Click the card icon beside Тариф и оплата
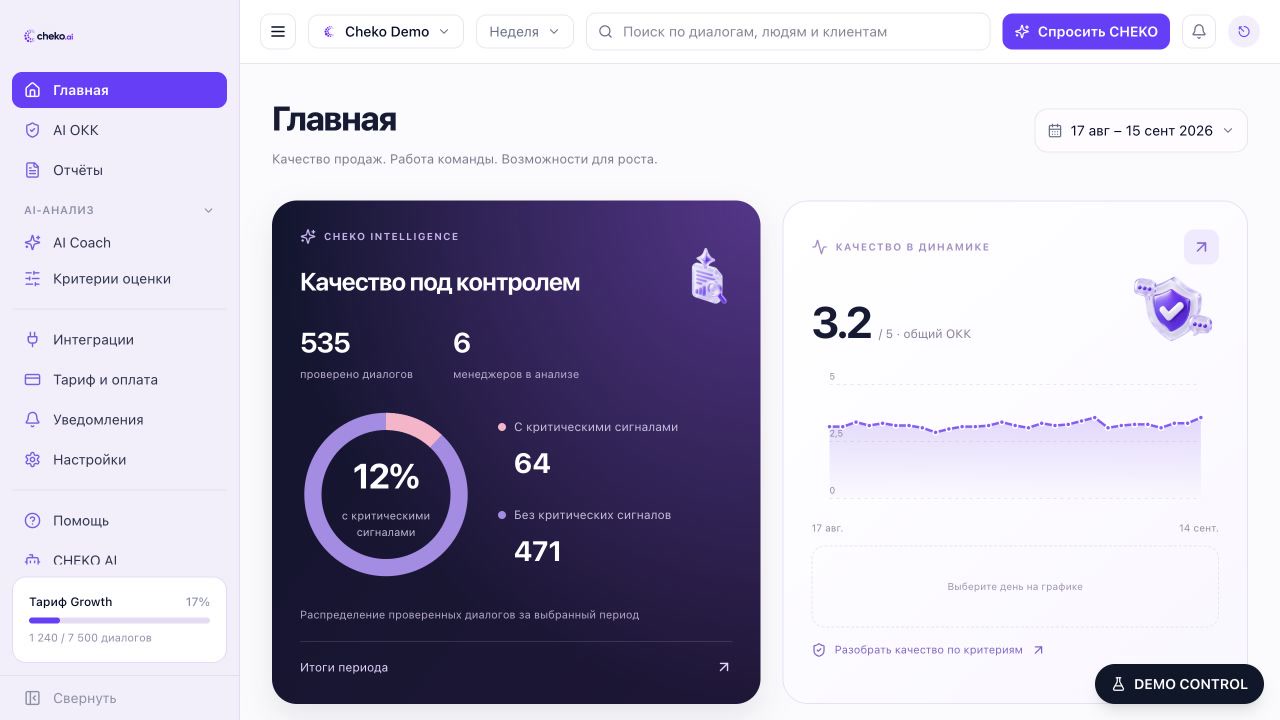The height and width of the screenshot is (720, 1280). 32,380
